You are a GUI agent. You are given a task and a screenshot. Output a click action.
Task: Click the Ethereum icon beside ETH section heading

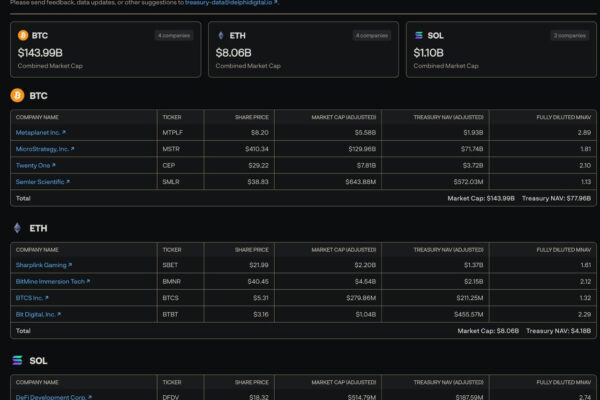coord(17,228)
